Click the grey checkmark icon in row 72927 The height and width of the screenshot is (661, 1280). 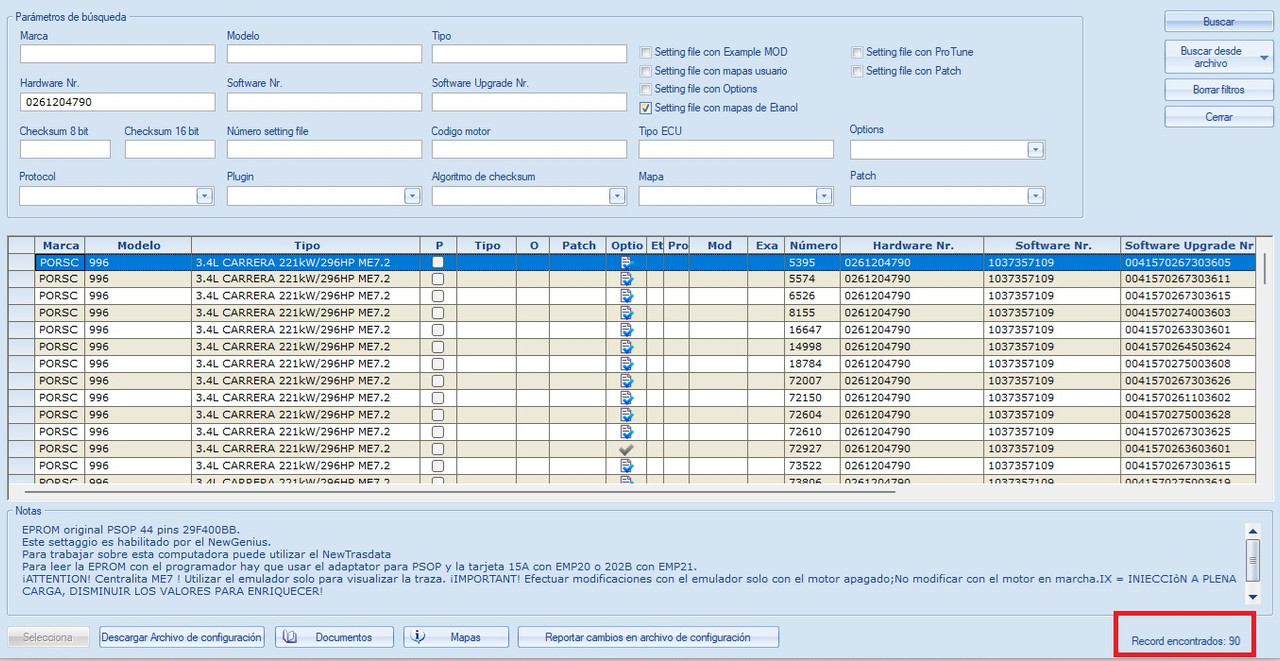pos(627,449)
